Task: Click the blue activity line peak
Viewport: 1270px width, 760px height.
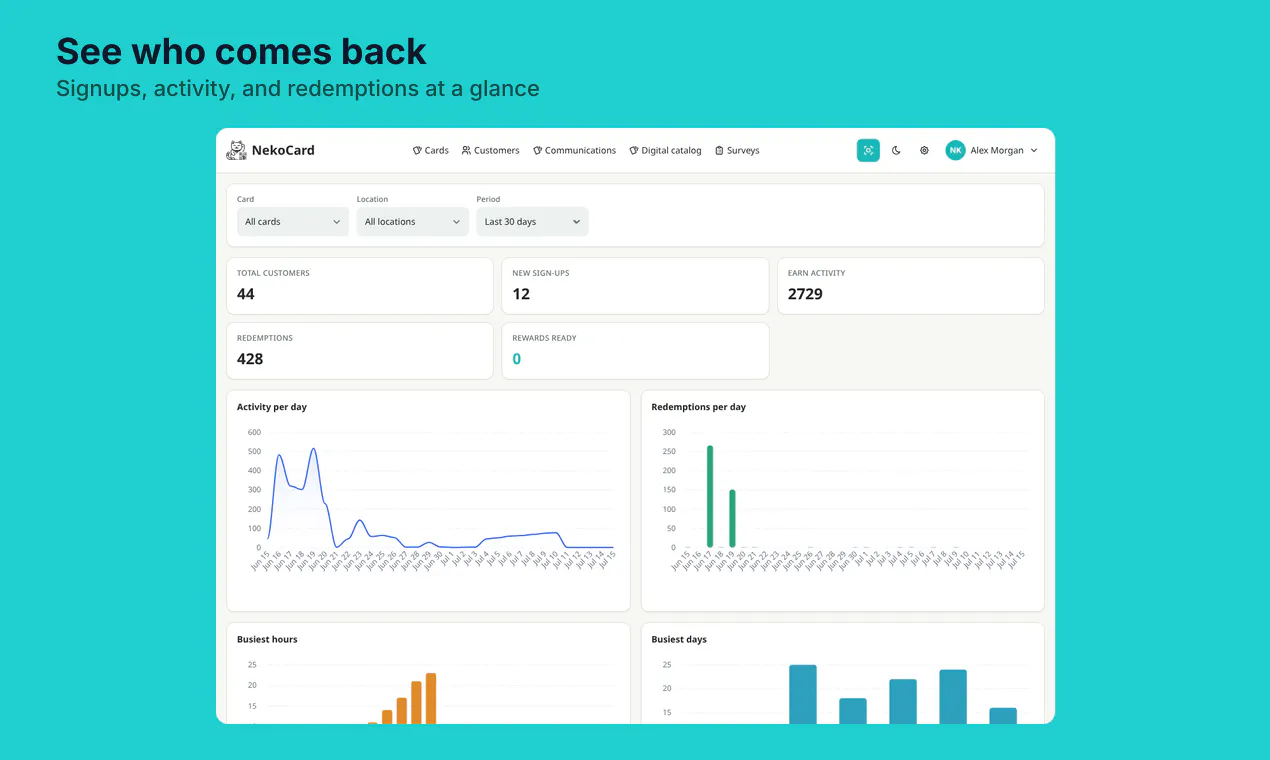Action: (314, 449)
